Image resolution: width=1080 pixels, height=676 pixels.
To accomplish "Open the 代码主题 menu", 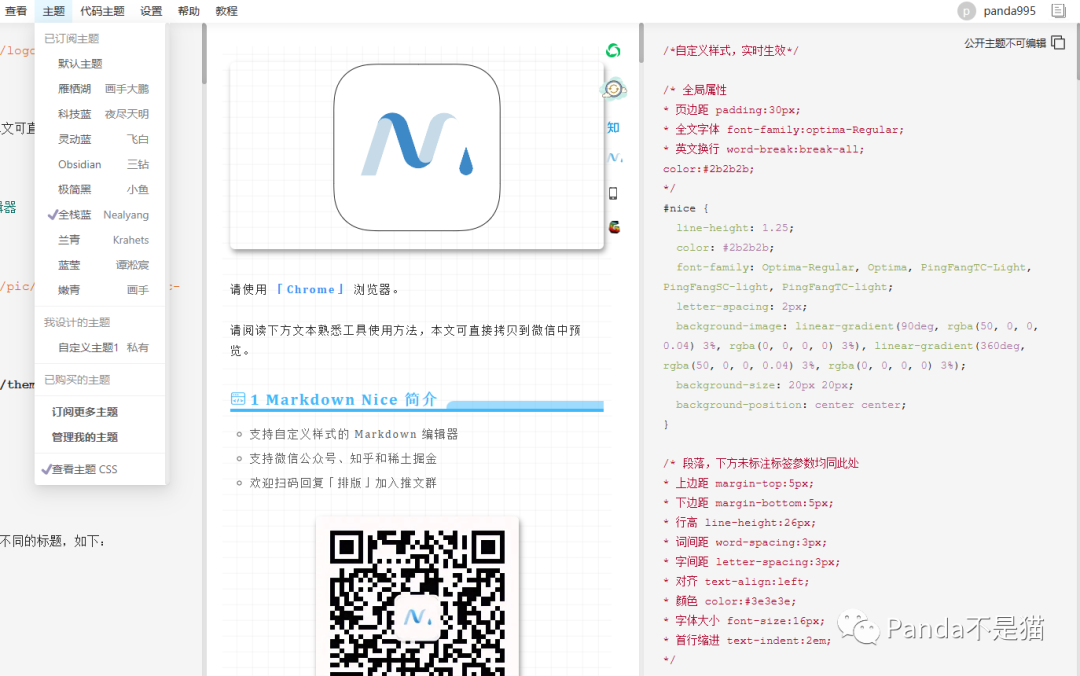I will [x=103, y=11].
